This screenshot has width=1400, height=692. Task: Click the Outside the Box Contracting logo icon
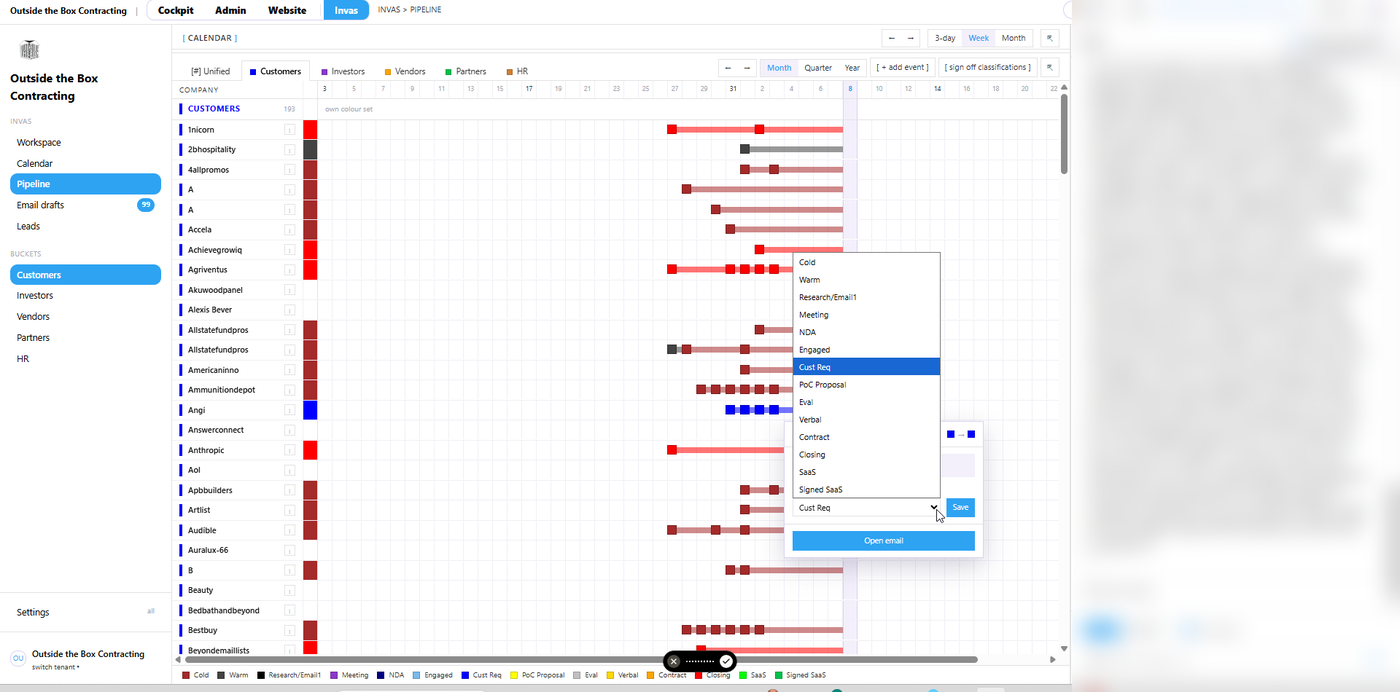(29, 49)
